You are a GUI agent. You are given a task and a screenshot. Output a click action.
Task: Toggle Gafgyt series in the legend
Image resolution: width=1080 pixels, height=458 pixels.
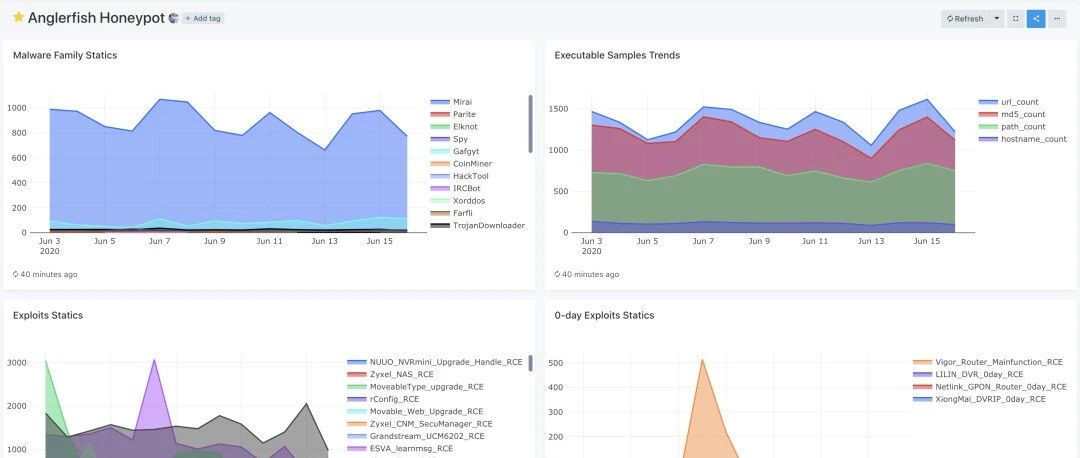455,152
